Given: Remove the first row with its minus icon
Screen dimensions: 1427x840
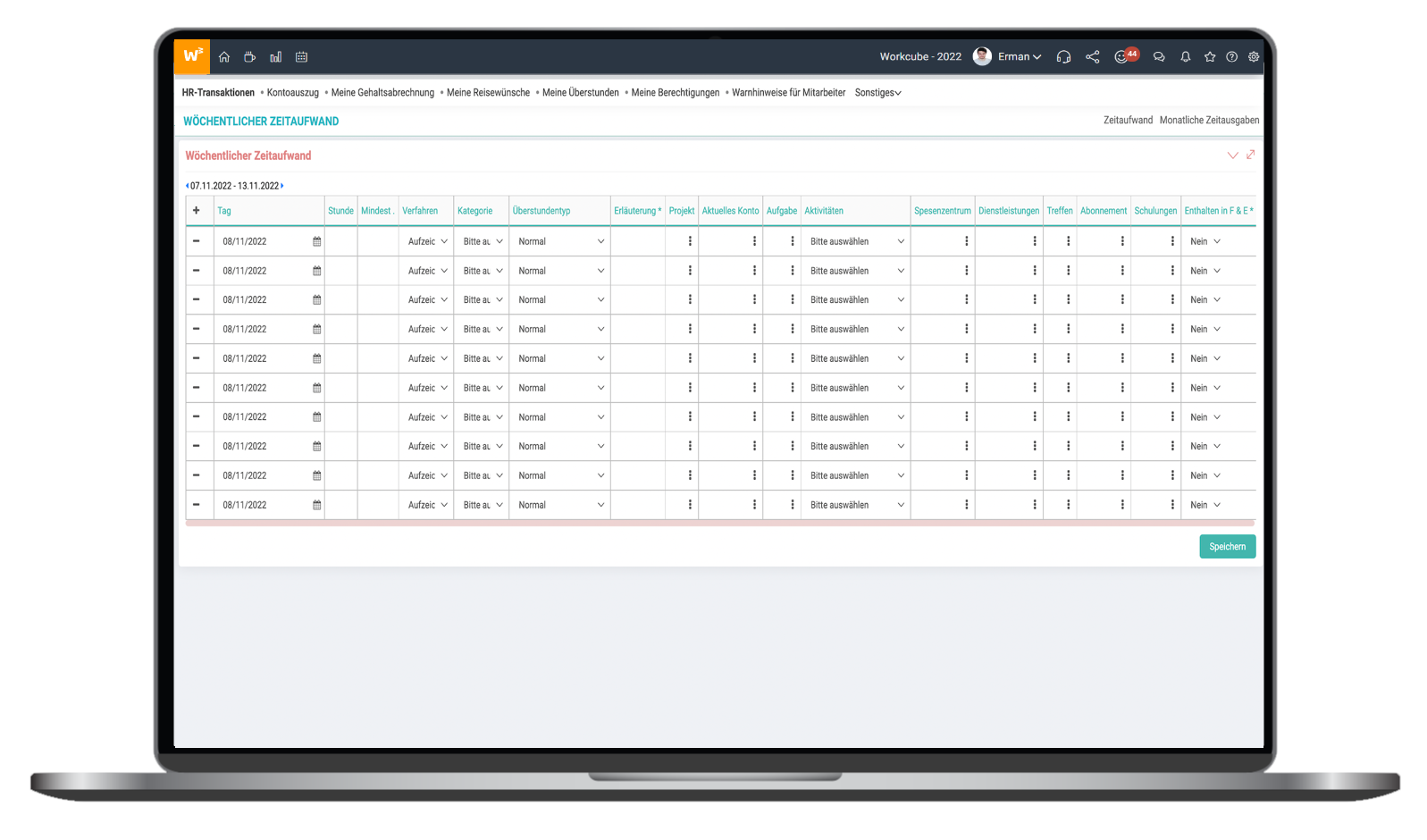Looking at the screenshot, I should click(197, 241).
